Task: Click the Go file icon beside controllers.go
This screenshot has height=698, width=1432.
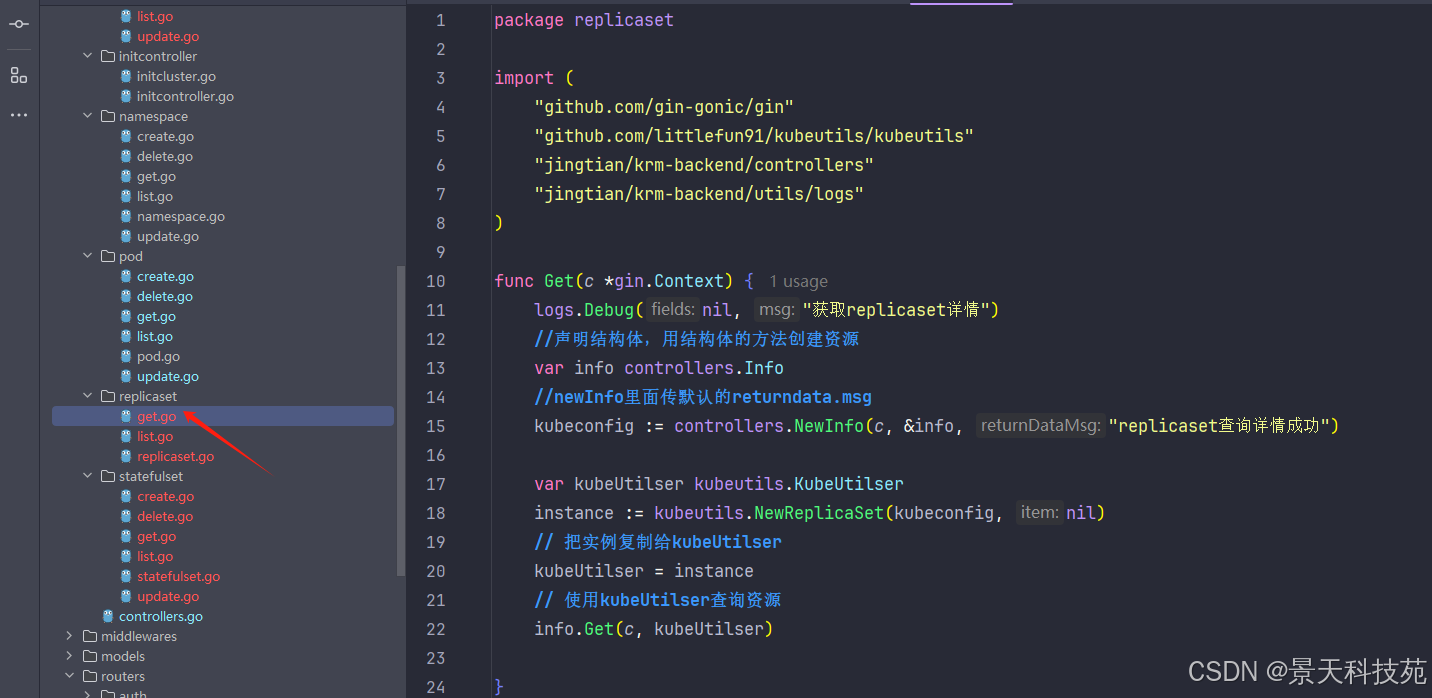Action: click(x=108, y=616)
